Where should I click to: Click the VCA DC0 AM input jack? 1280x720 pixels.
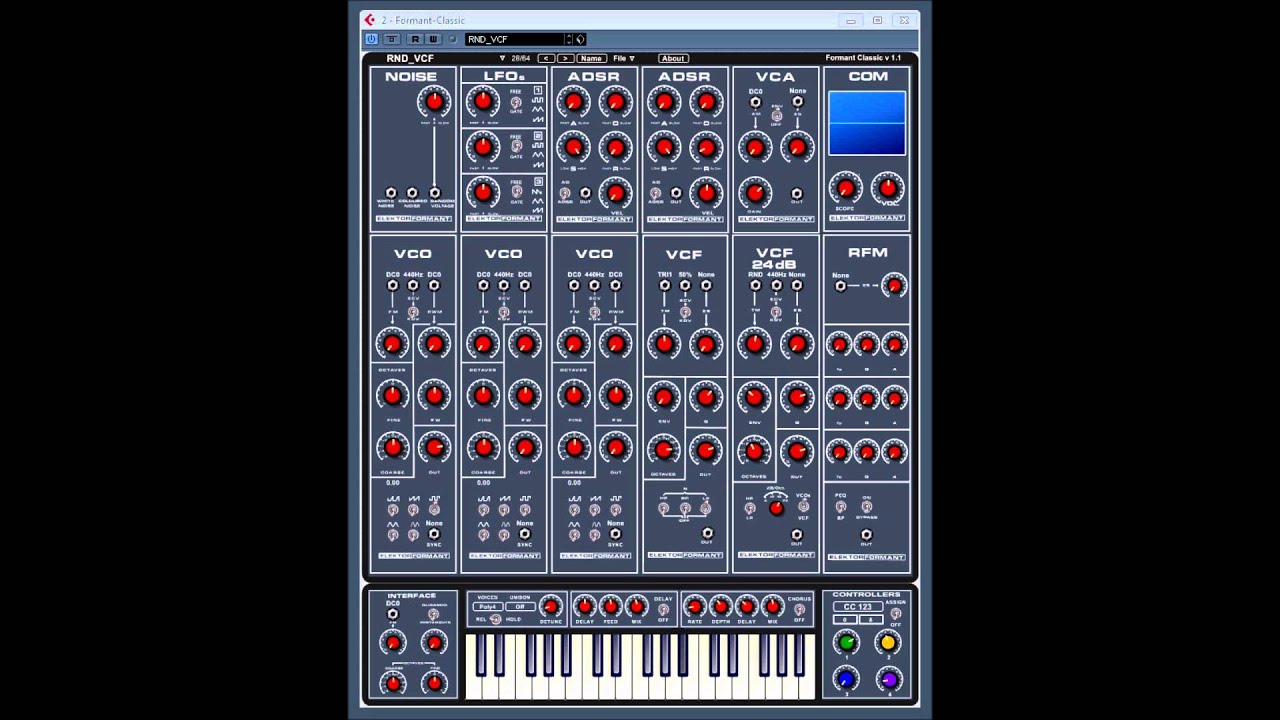click(755, 102)
